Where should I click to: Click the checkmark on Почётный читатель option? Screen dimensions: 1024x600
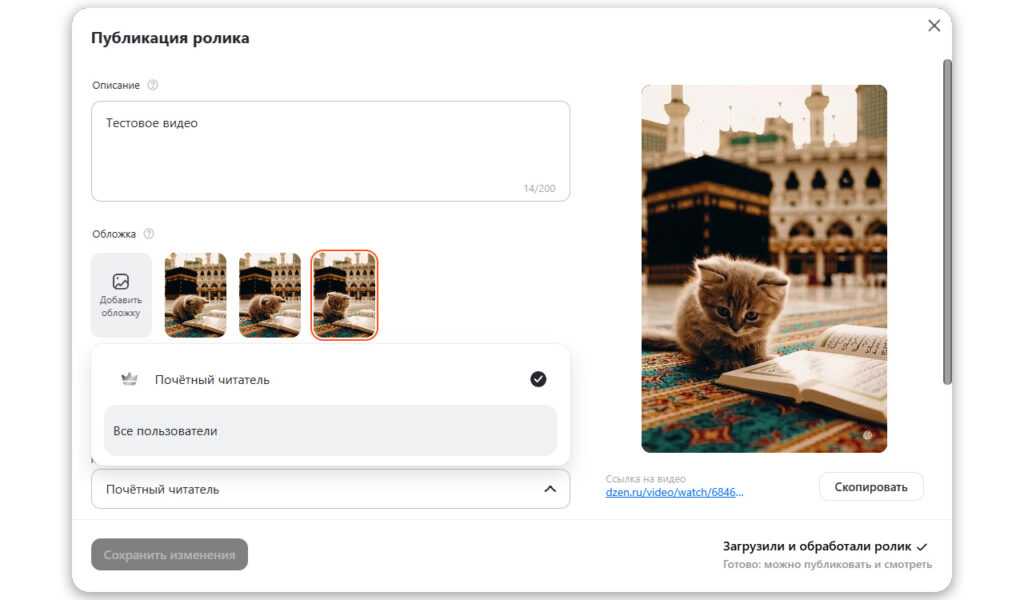538,379
